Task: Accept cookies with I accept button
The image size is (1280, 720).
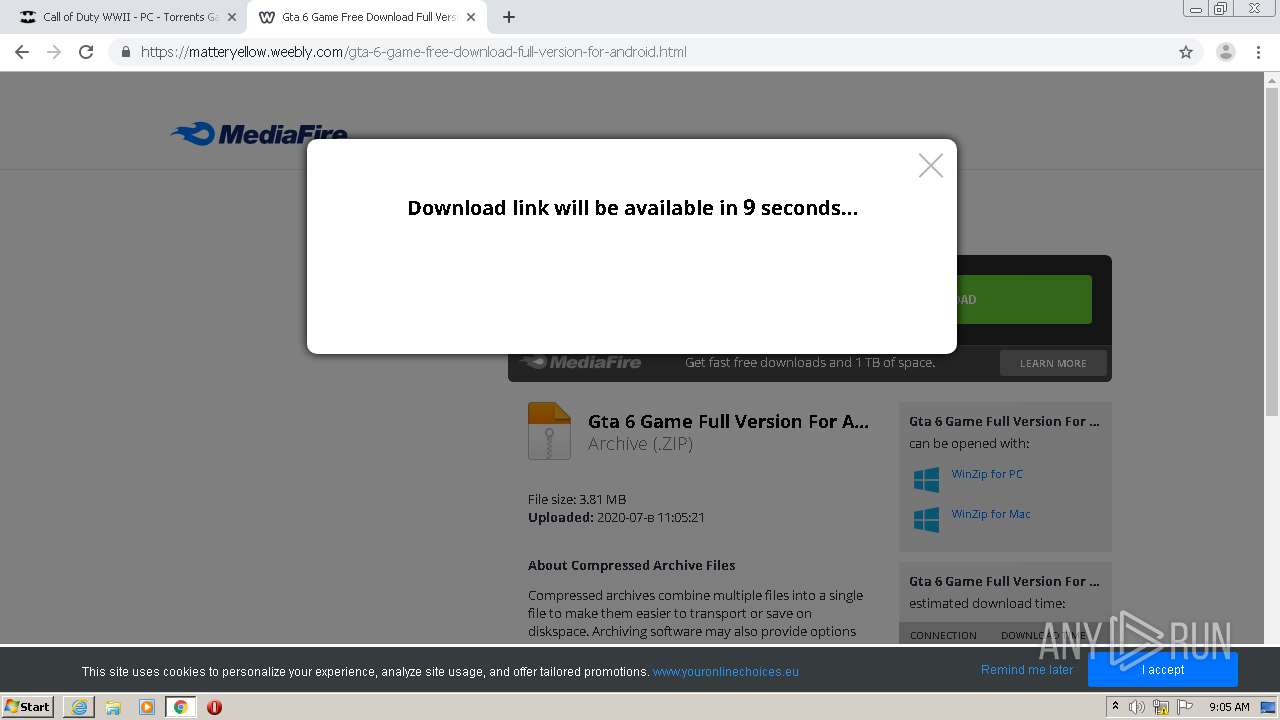Action: point(1163,670)
